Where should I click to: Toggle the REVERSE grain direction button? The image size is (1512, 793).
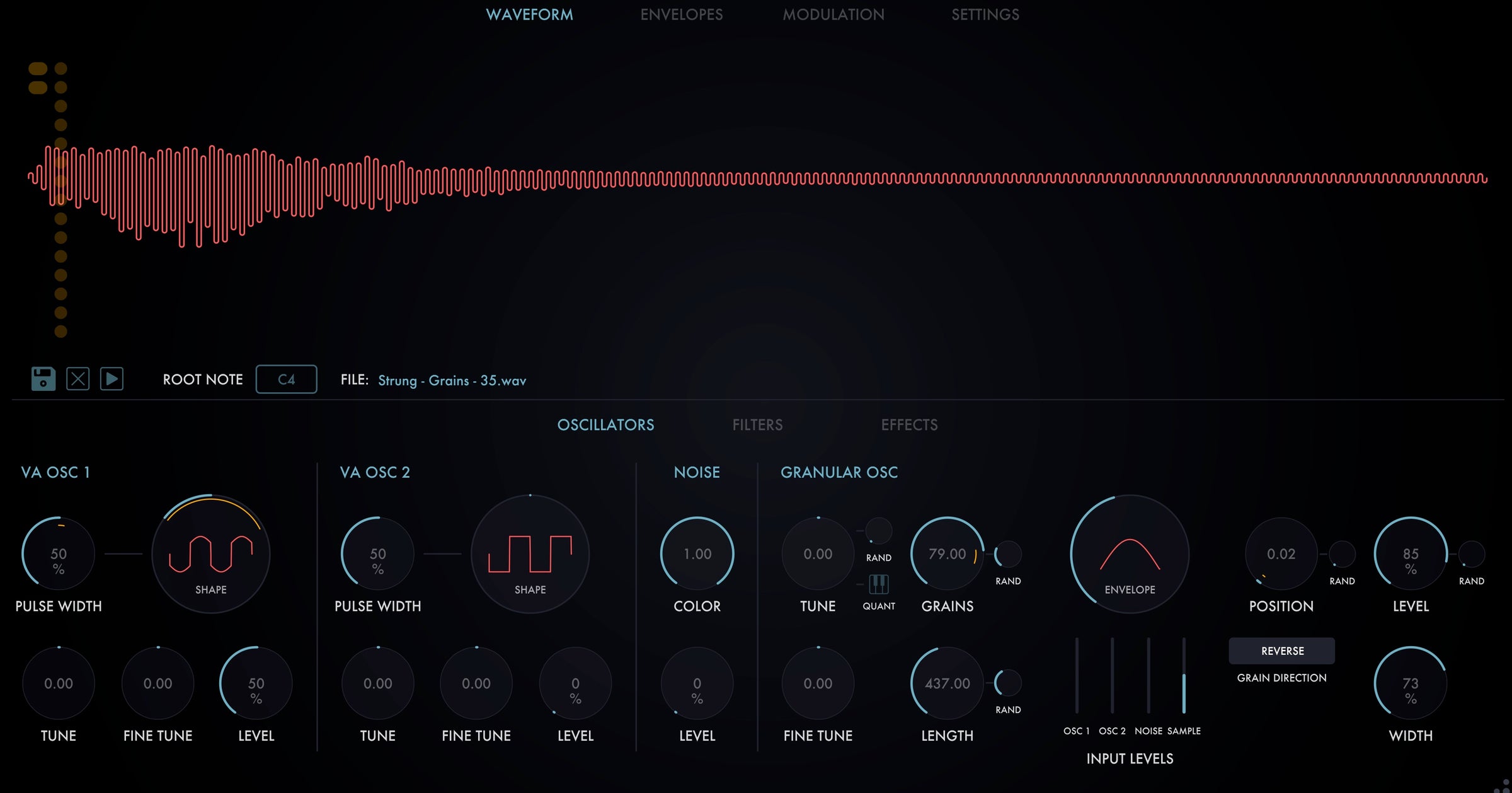(1282, 651)
